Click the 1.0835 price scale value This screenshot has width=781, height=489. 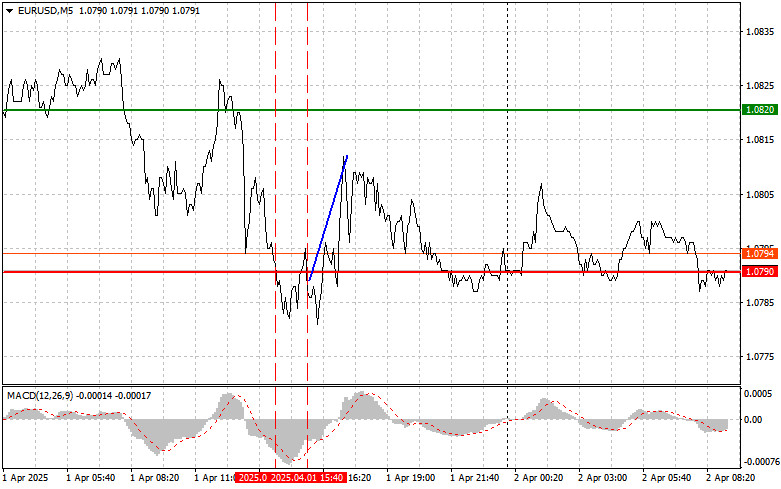(760, 31)
